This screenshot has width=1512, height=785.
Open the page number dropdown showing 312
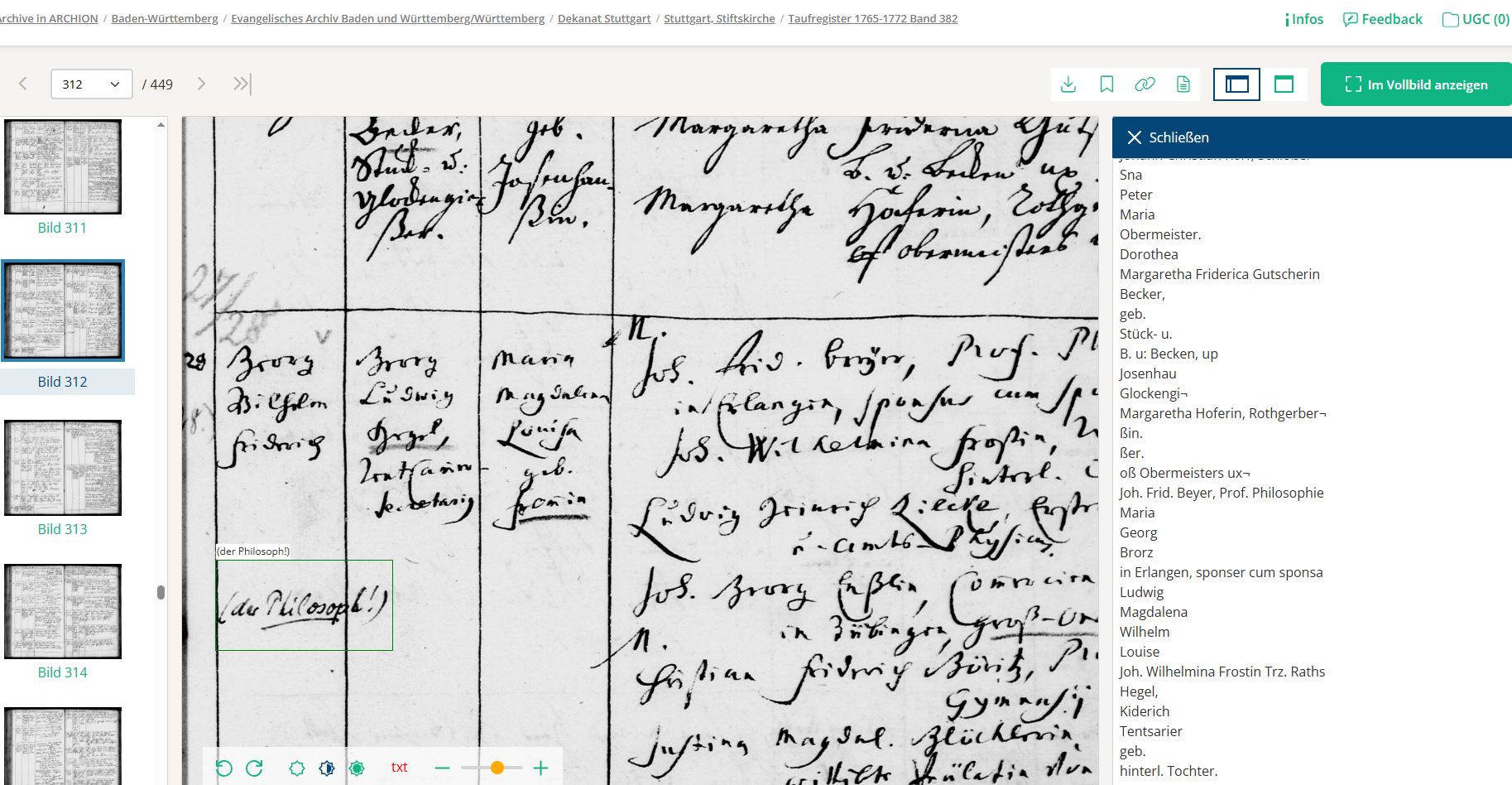point(91,84)
